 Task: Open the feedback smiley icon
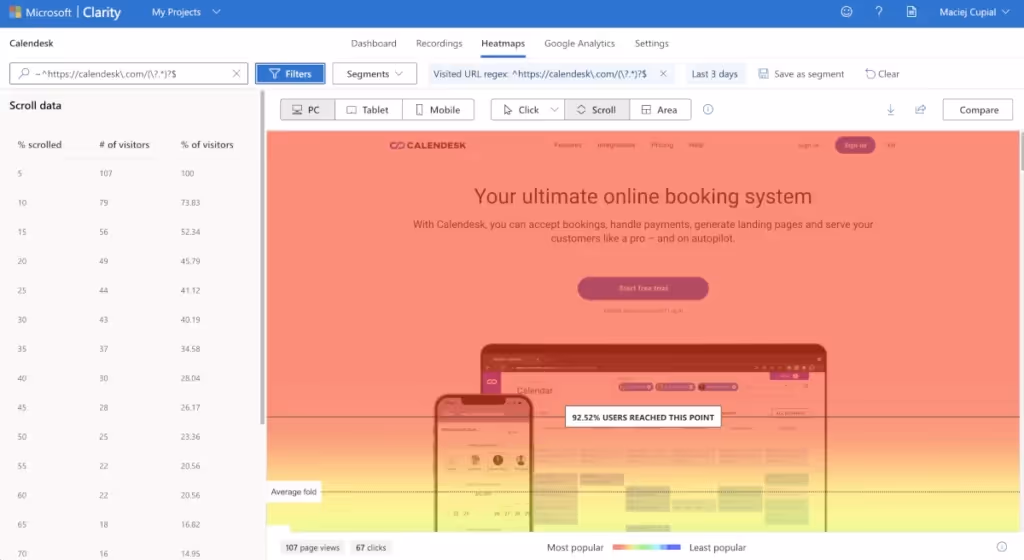point(846,12)
